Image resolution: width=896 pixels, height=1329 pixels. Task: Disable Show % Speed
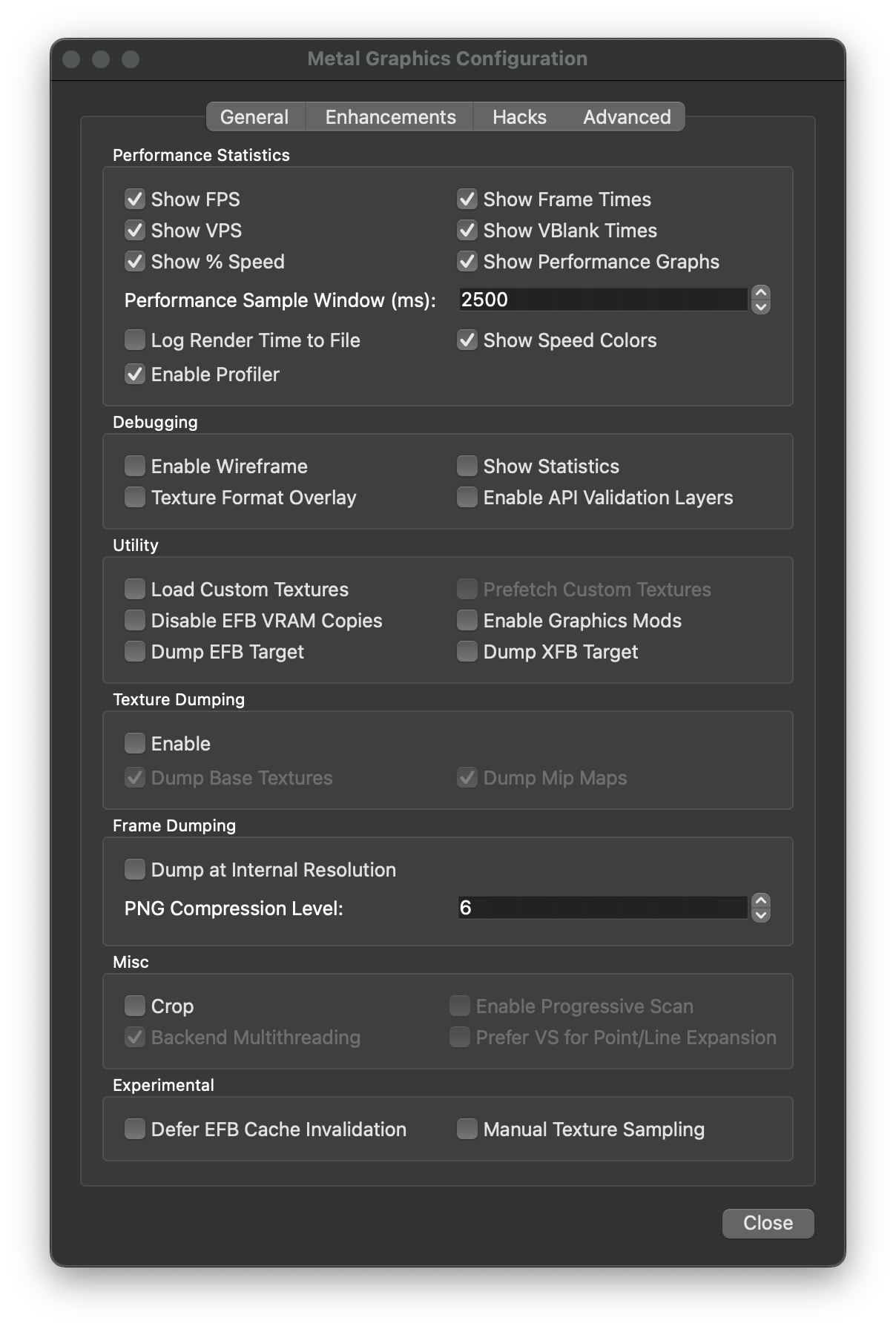pos(134,262)
